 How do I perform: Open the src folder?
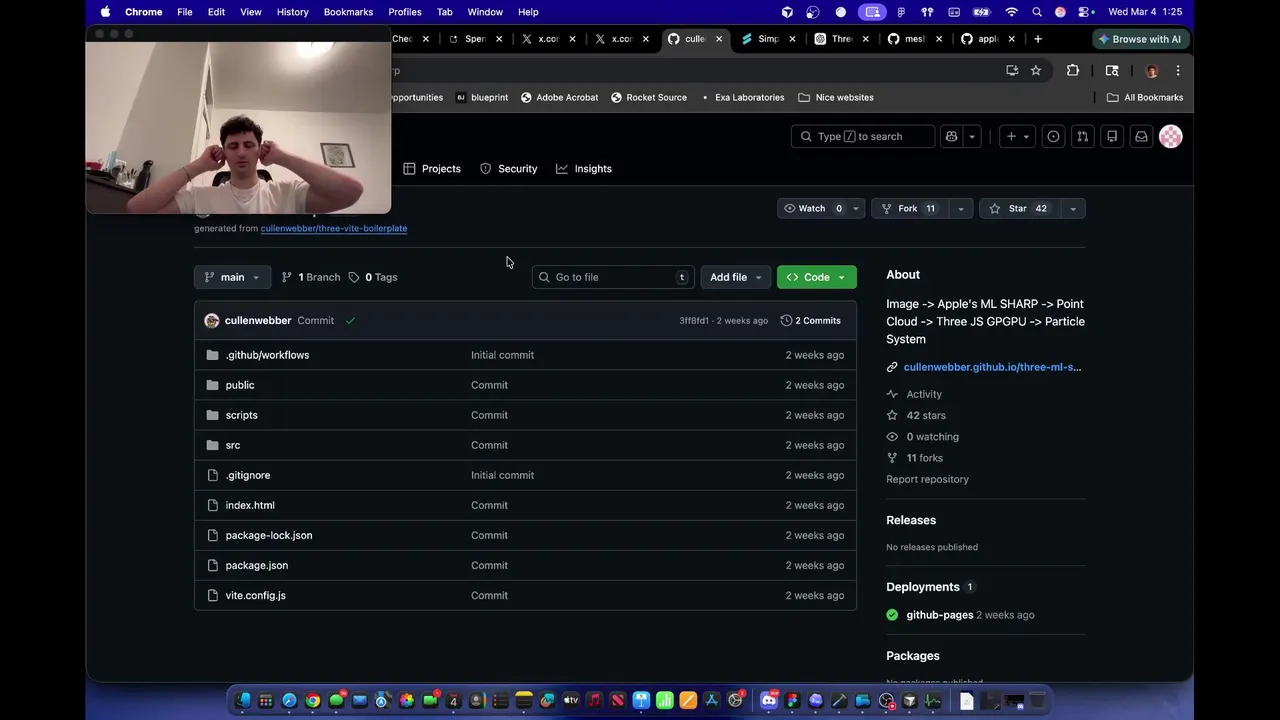click(233, 445)
